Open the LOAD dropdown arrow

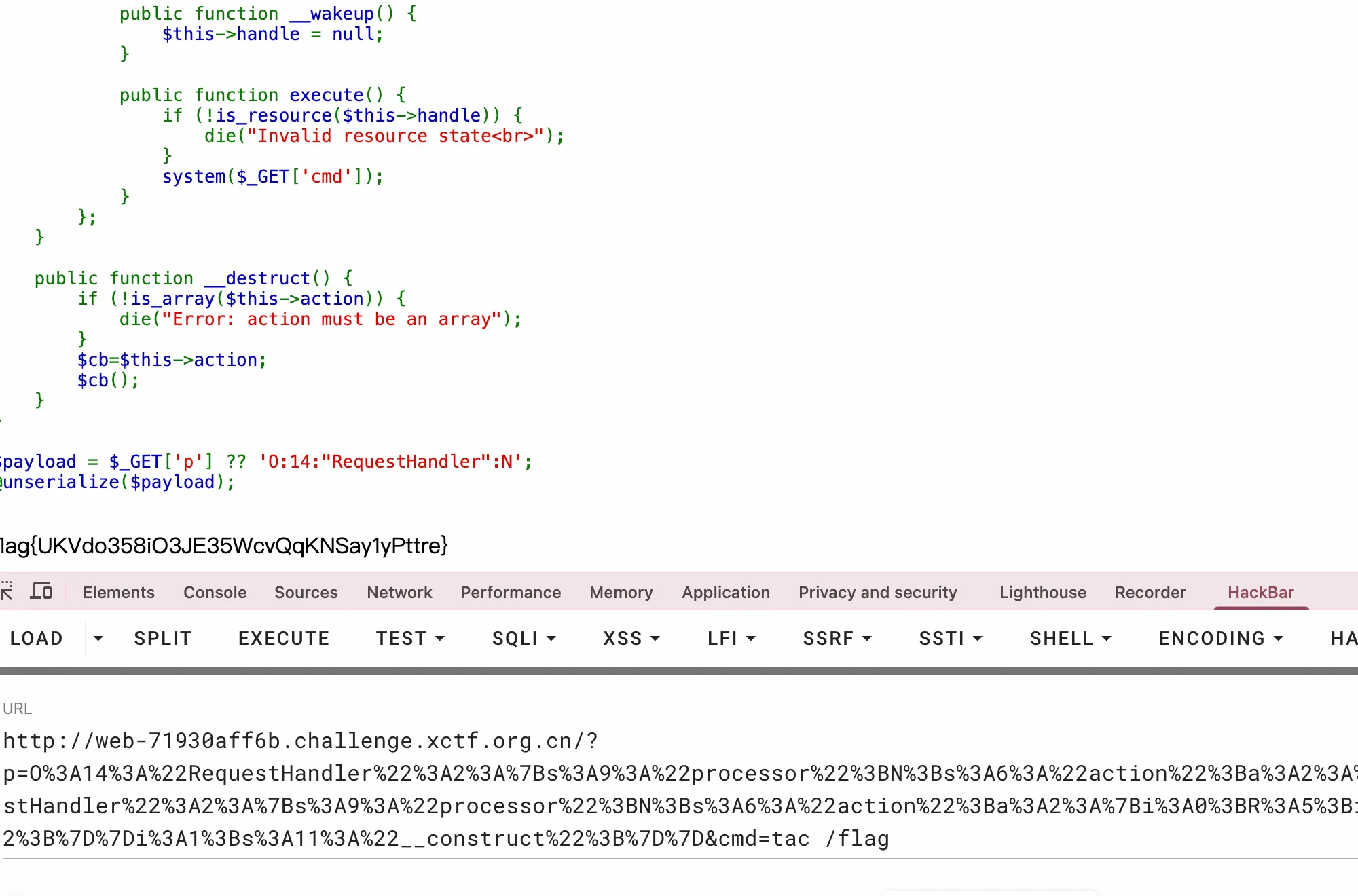click(98, 639)
